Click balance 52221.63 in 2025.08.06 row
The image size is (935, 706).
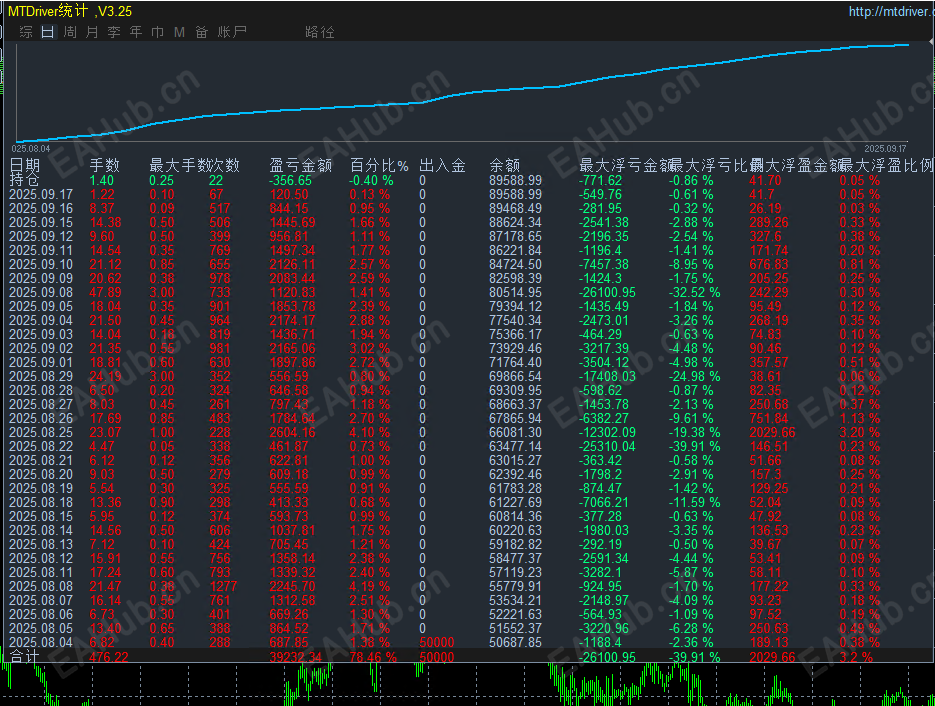(x=515, y=615)
